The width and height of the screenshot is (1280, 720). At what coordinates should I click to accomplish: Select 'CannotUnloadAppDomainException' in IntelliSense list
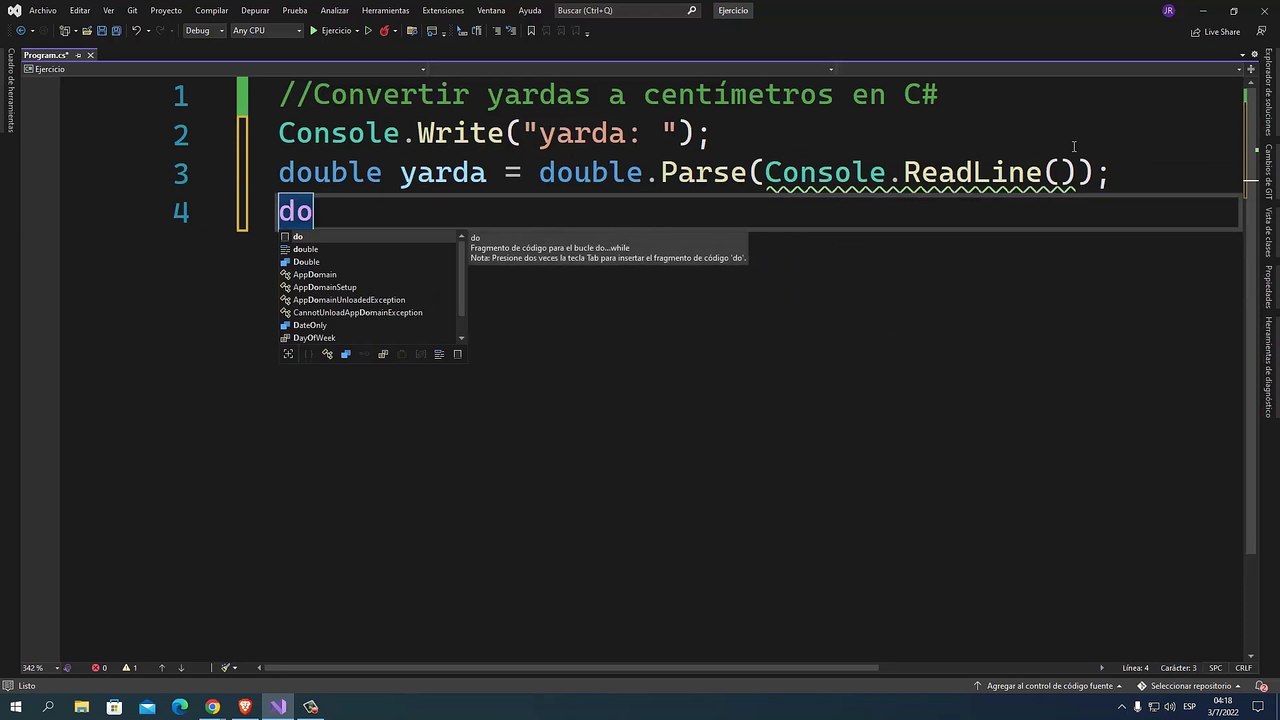tap(367, 313)
